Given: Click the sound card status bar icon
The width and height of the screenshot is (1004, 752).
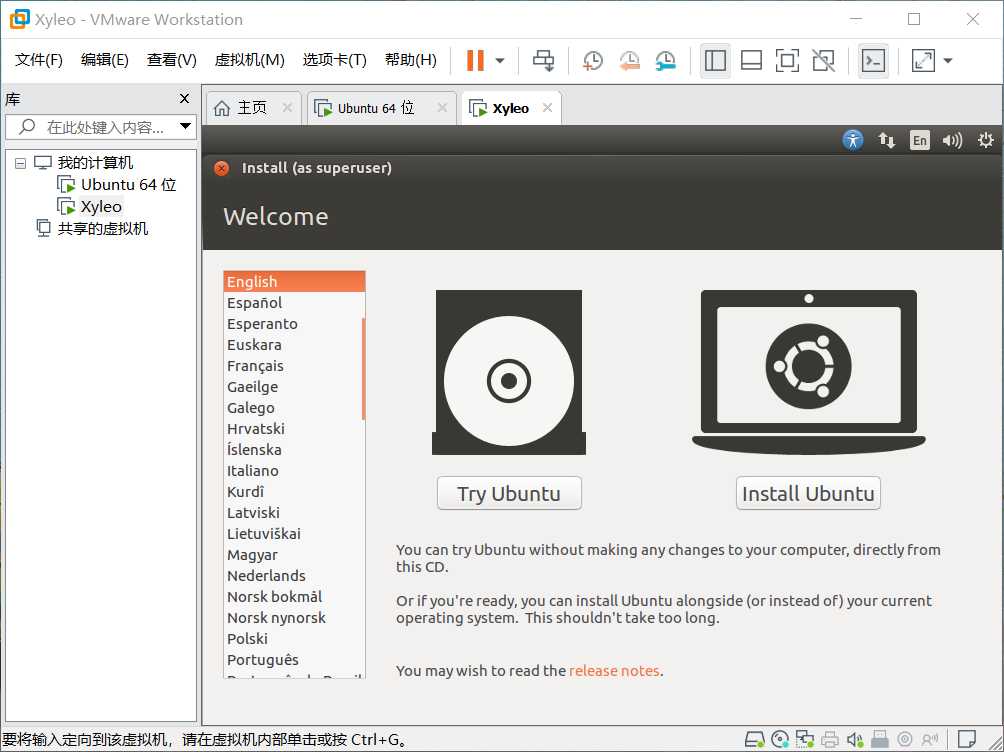Looking at the screenshot, I should pyautogui.click(x=855, y=740).
